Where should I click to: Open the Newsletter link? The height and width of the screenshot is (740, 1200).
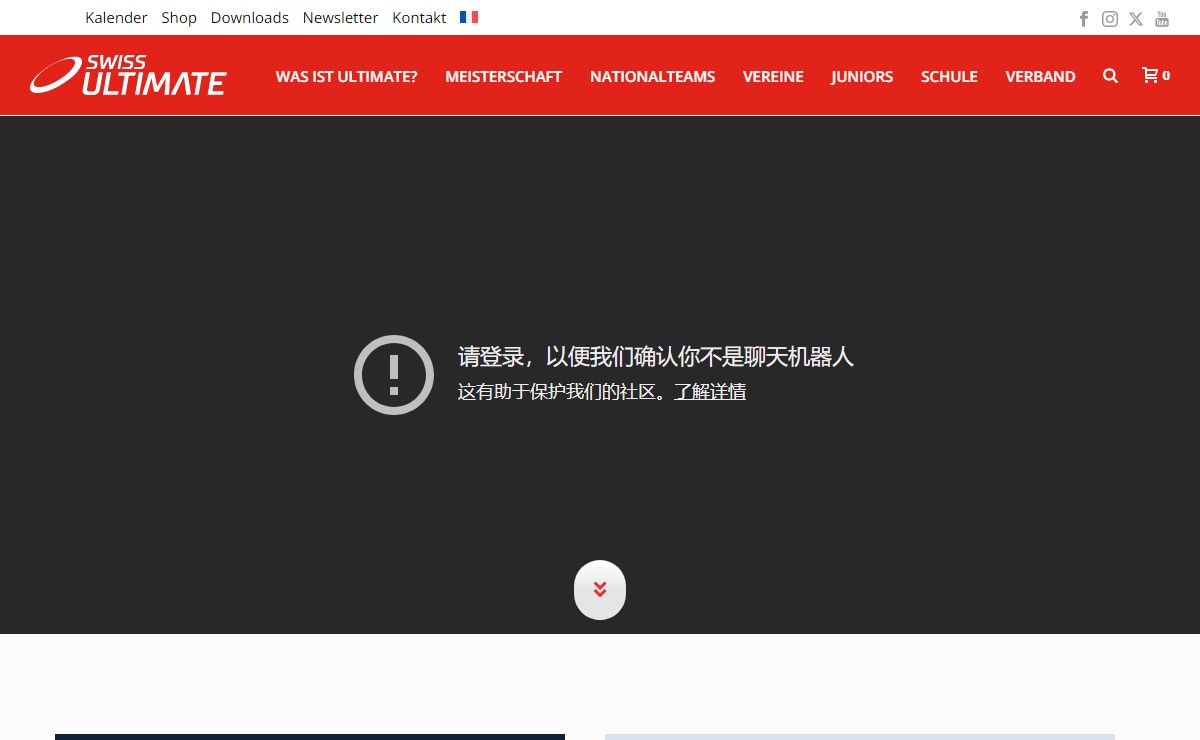341,17
